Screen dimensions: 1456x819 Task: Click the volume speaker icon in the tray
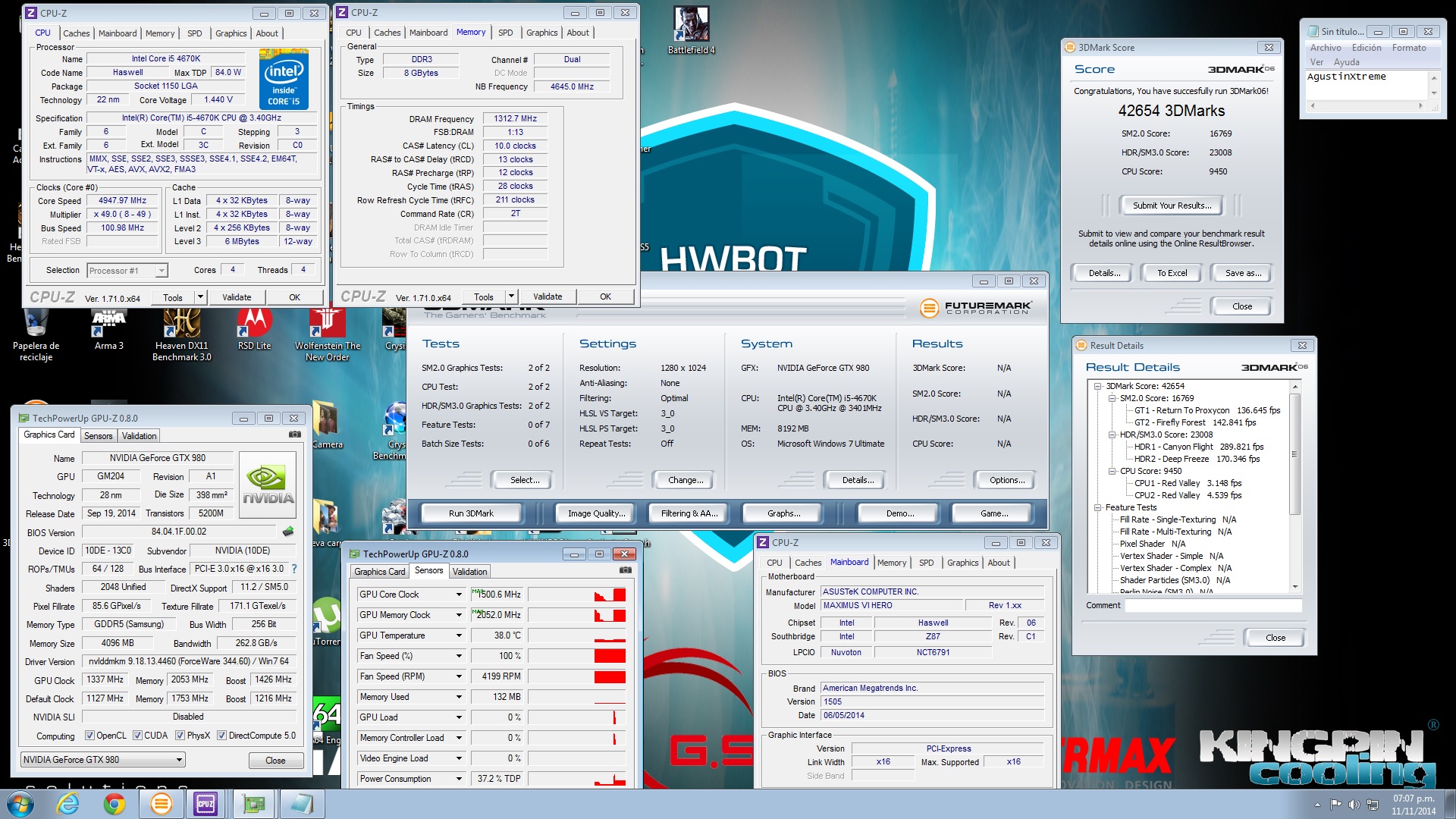tap(1354, 805)
